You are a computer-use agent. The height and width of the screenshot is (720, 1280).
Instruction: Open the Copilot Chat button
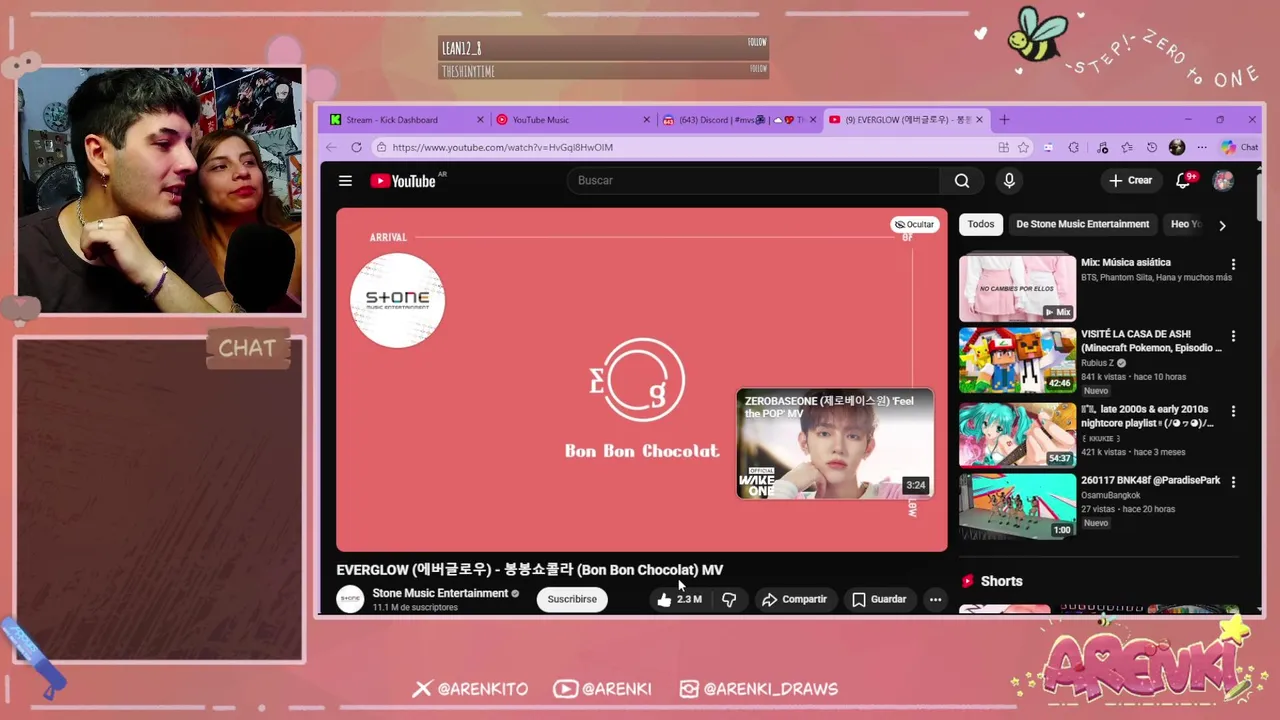[x=1239, y=147]
